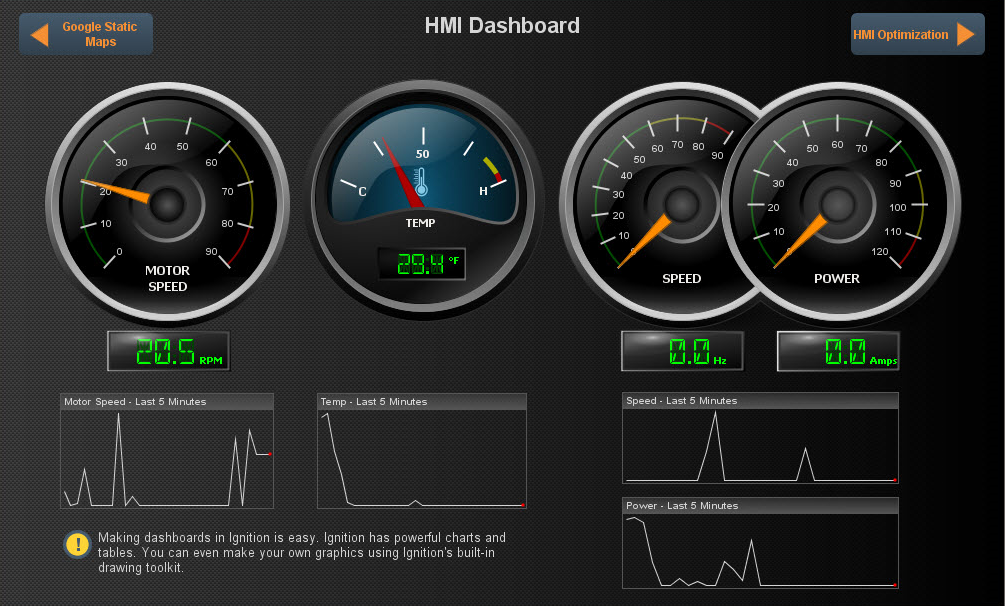1005x606 pixels.
Task: Click the 0.0 Hz digital readout
Action: [x=682, y=351]
